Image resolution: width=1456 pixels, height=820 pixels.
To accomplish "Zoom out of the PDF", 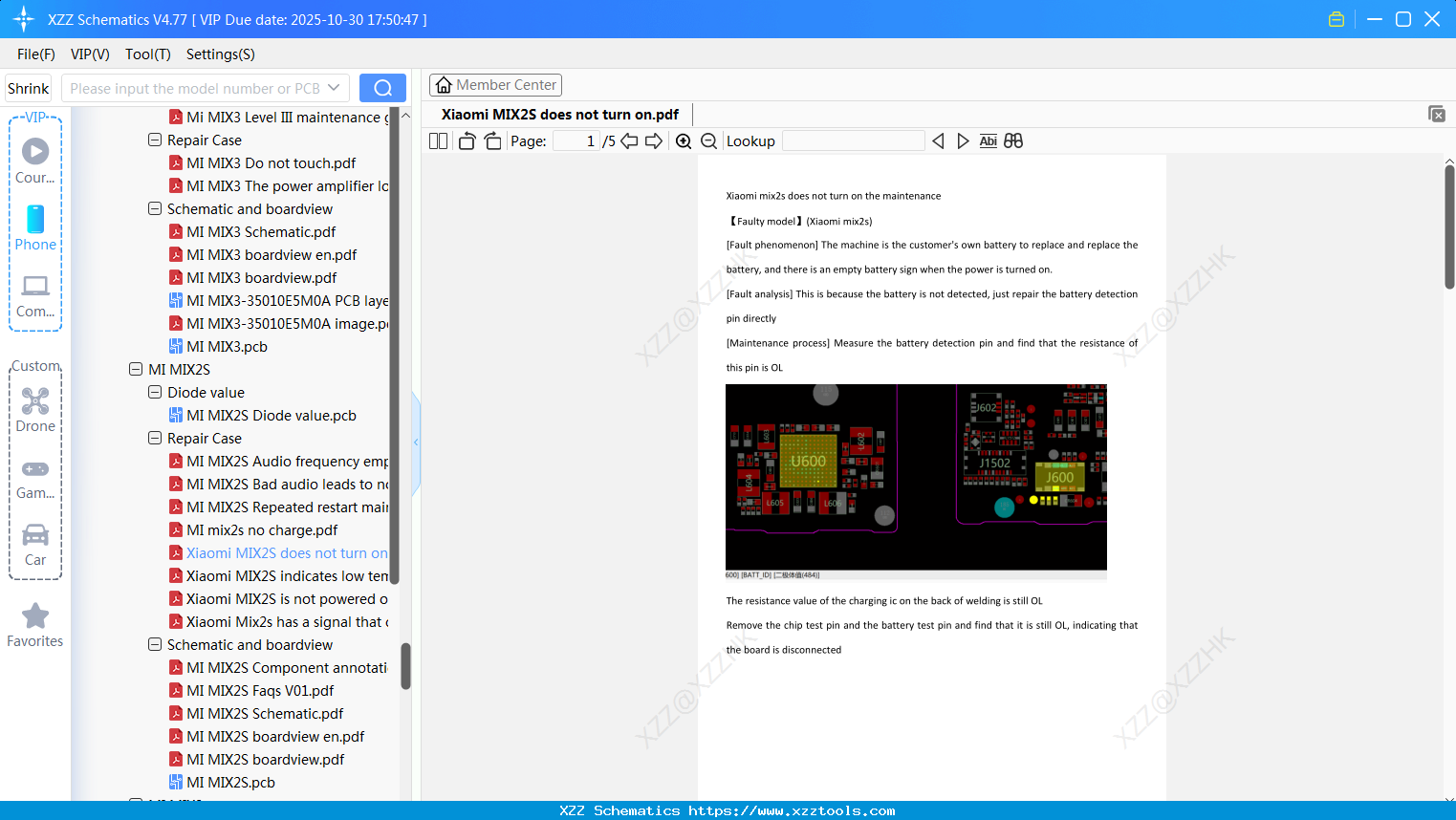I will pos(709,141).
